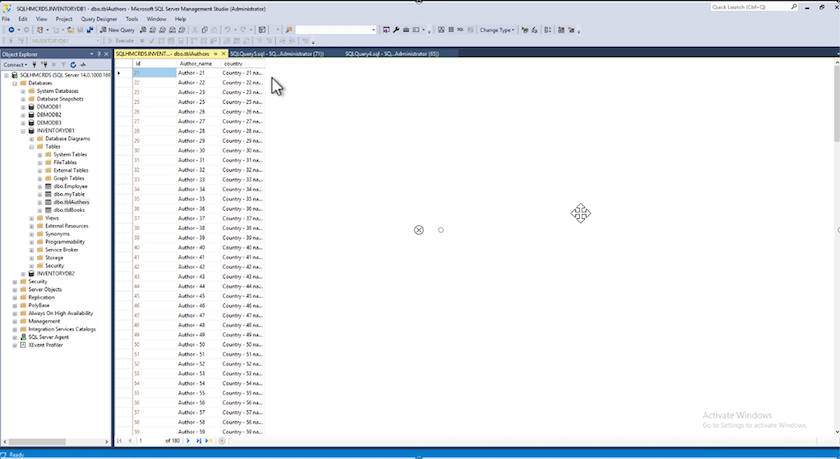Click the Activity Monitor icon in Object Explorer

click(x=83, y=65)
